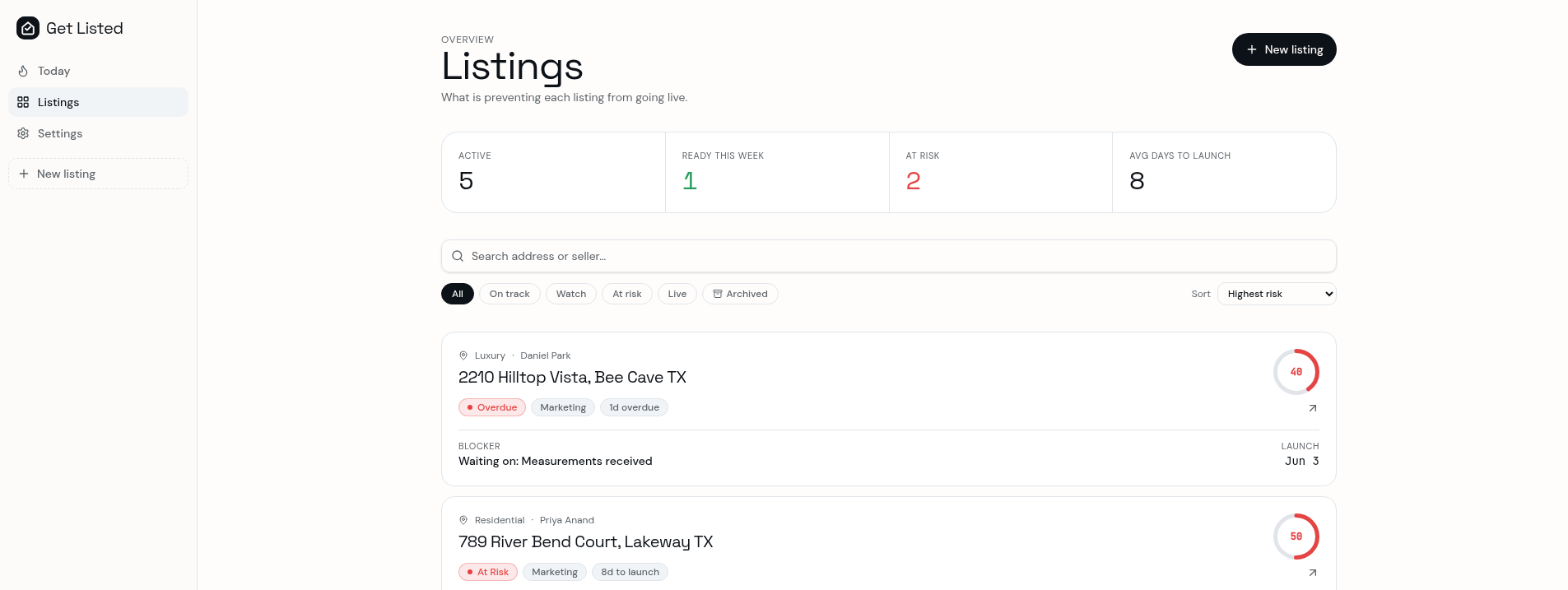Click location pin icon on Hilltop Vista card

(463, 355)
